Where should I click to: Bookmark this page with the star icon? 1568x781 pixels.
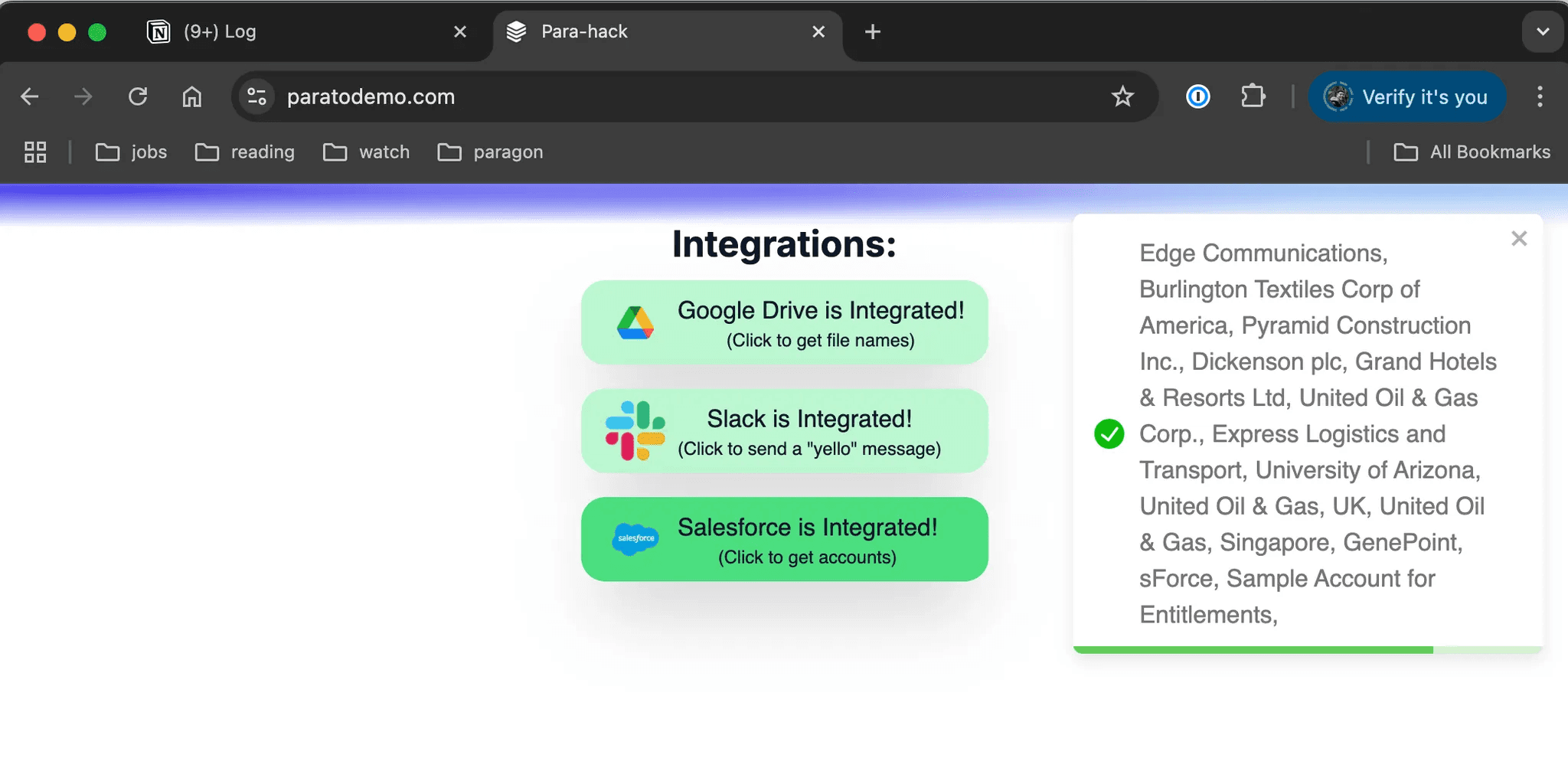pyautogui.click(x=1122, y=96)
